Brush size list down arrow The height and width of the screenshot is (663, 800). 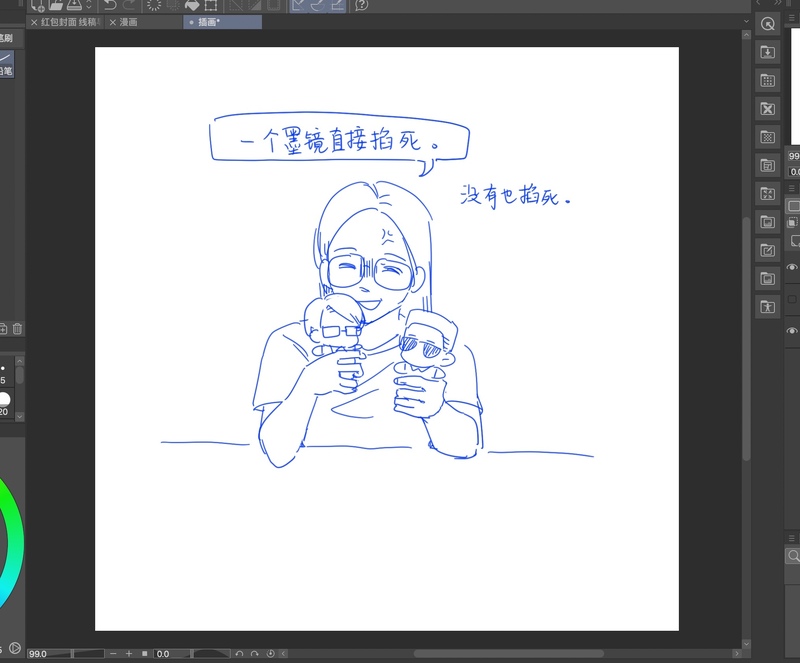point(19,416)
